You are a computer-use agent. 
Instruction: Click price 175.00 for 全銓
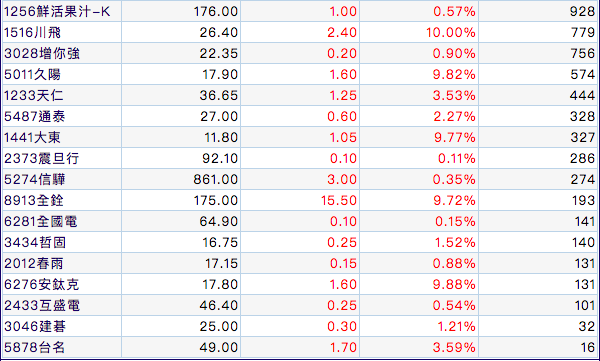tap(216, 201)
